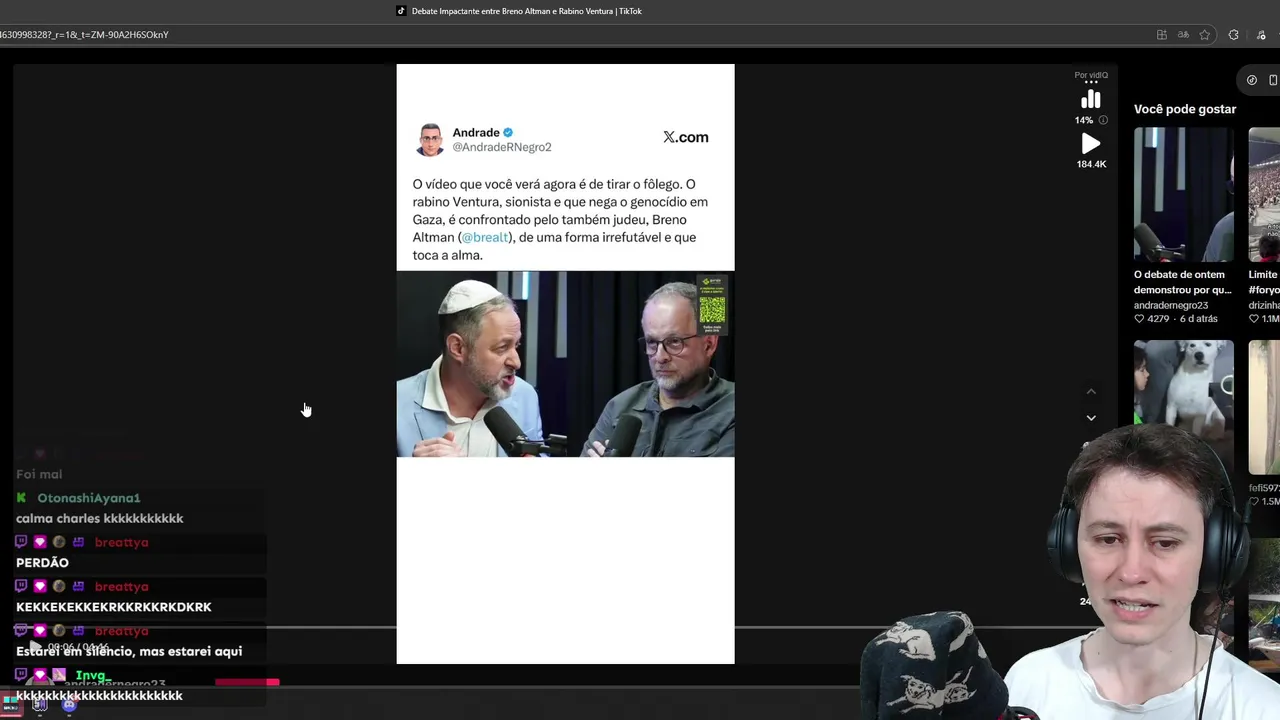Open the 'O debate de ontem' suggested thumbnail
1280x720 pixels.
1184,194
